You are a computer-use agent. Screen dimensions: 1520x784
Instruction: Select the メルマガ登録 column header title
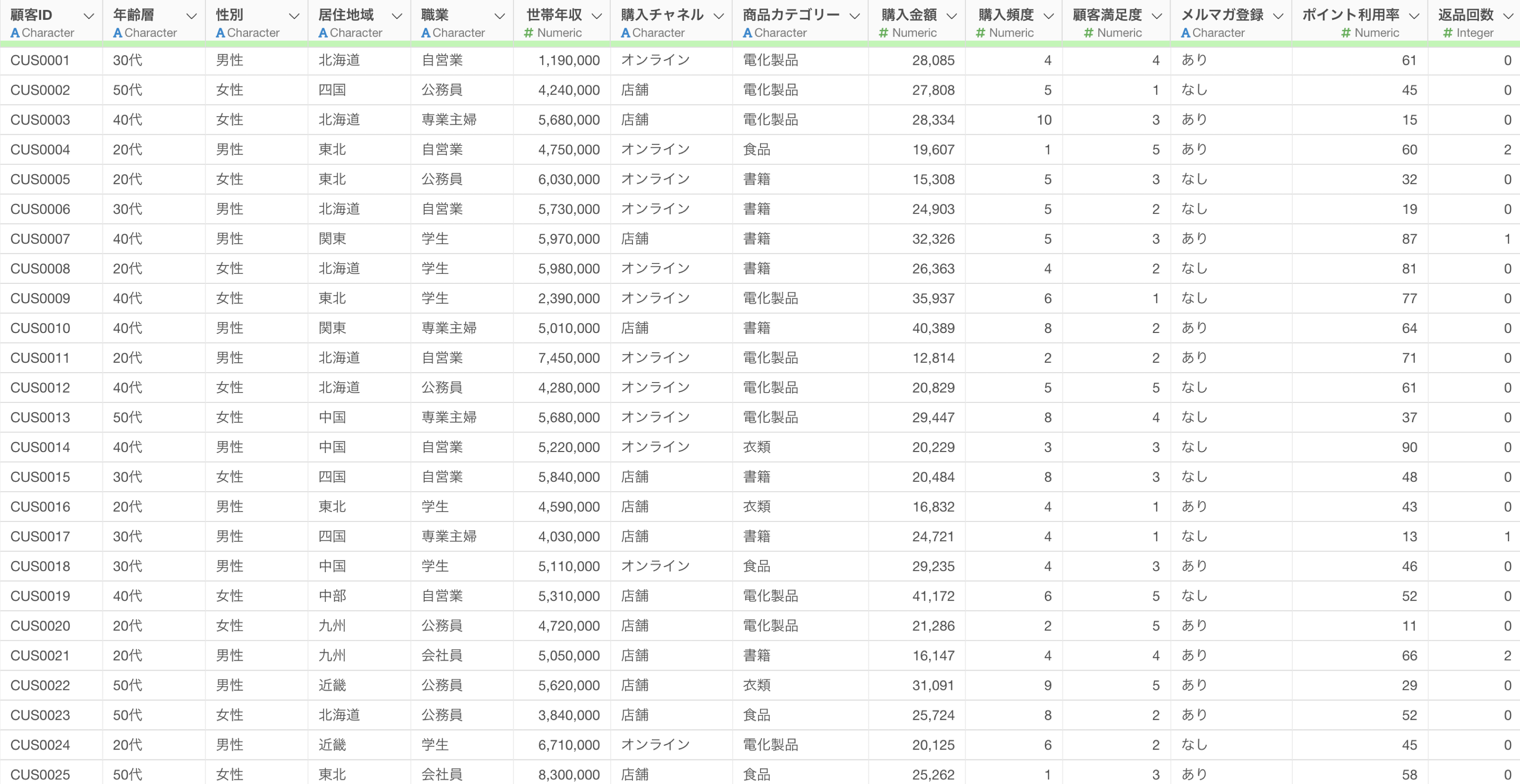coord(1222,15)
